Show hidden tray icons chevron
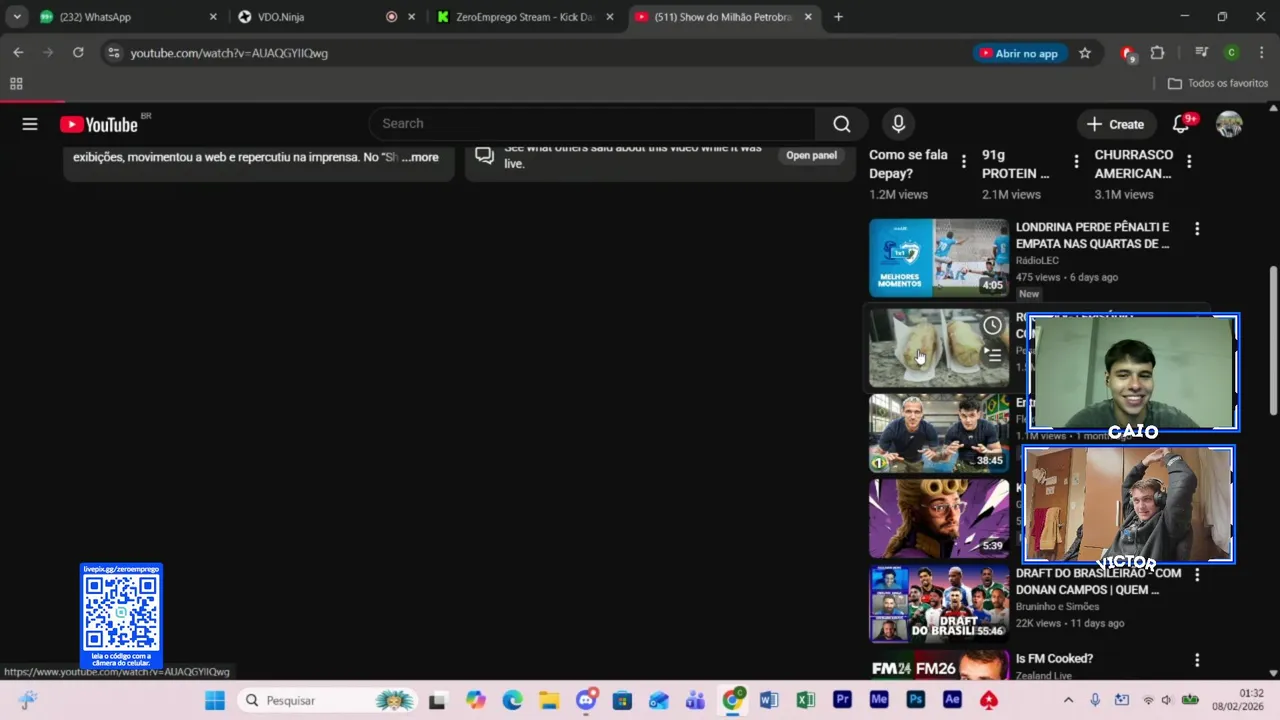This screenshot has width=1280, height=720. click(x=1068, y=700)
